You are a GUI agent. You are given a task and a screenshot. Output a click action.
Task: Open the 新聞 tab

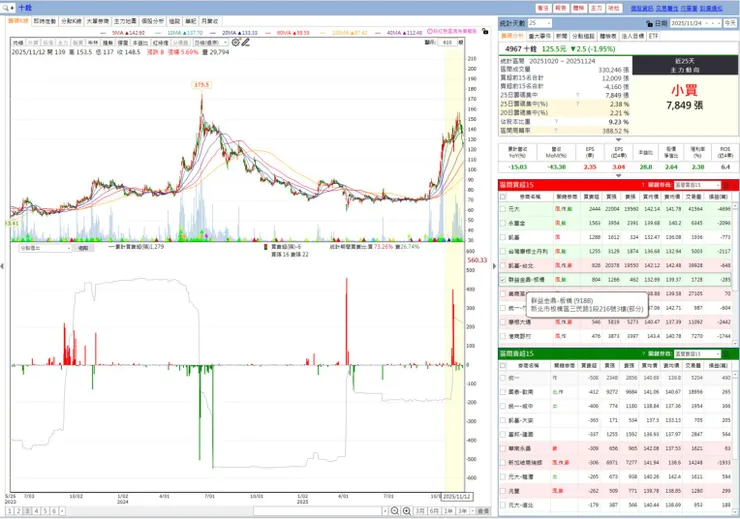(561, 36)
